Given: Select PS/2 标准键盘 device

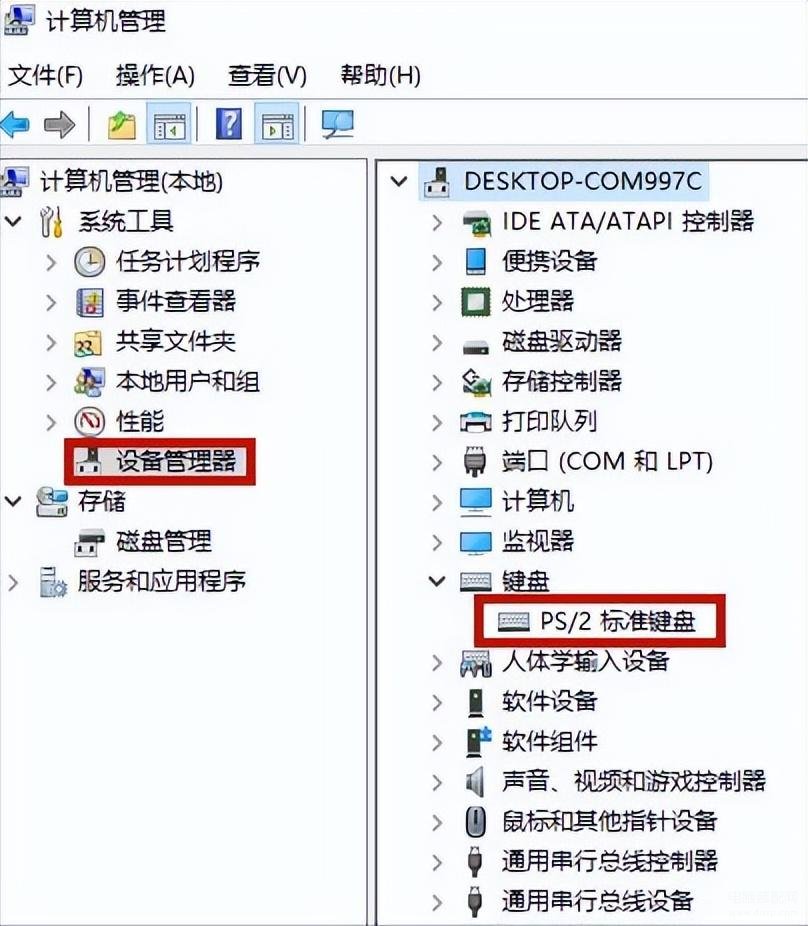Looking at the screenshot, I should [x=618, y=621].
